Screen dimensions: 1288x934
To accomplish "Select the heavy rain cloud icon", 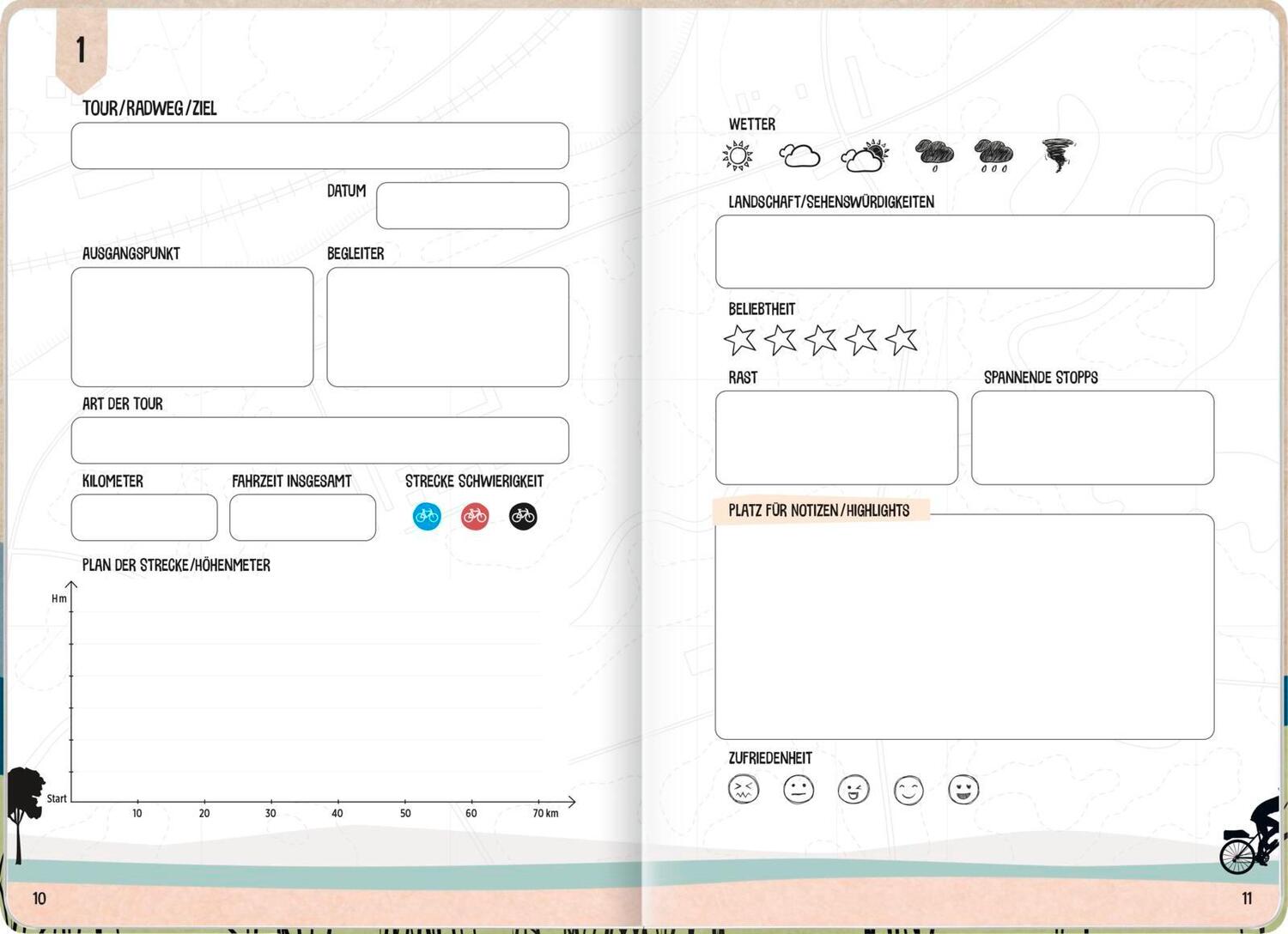I will [x=994, y=155].
